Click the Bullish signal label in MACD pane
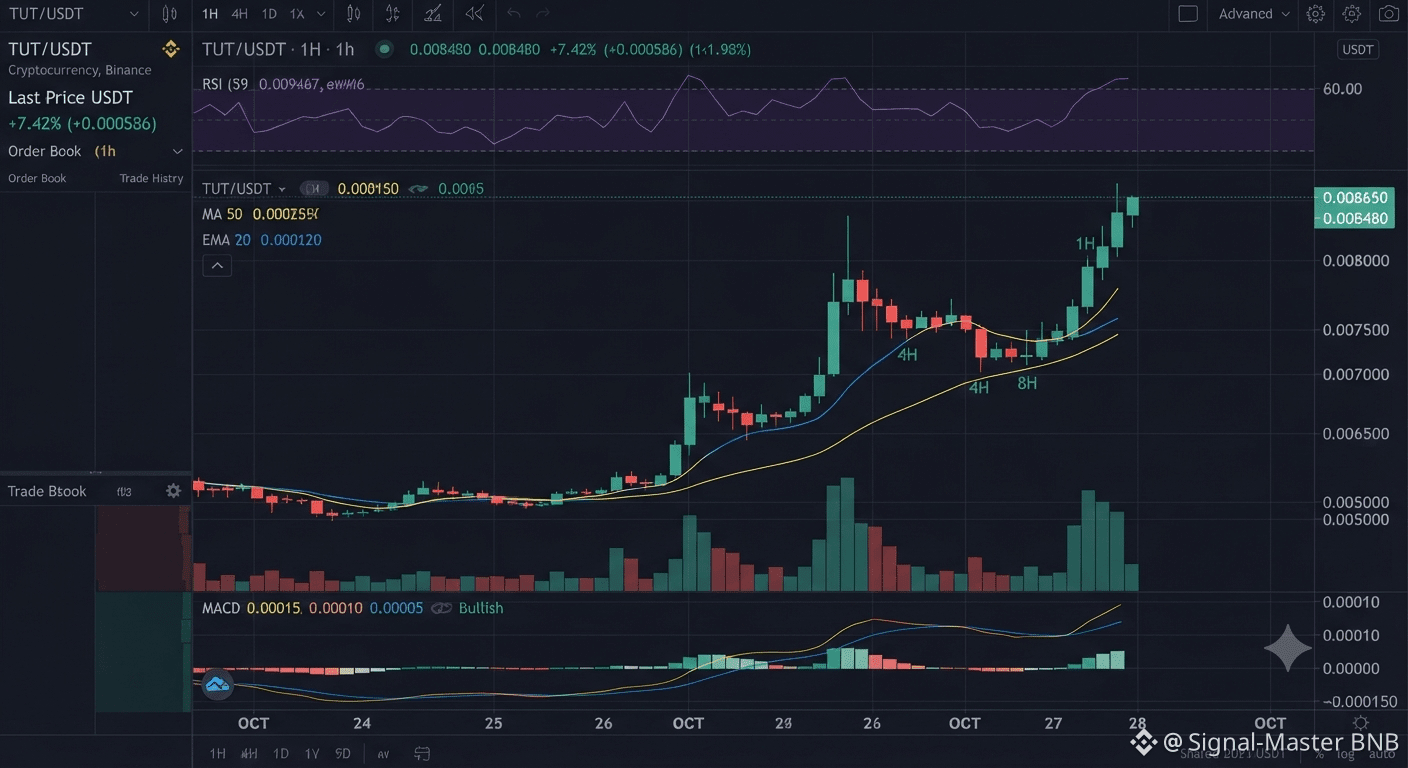The image size is (1408, 768). [x=481, y=608]
